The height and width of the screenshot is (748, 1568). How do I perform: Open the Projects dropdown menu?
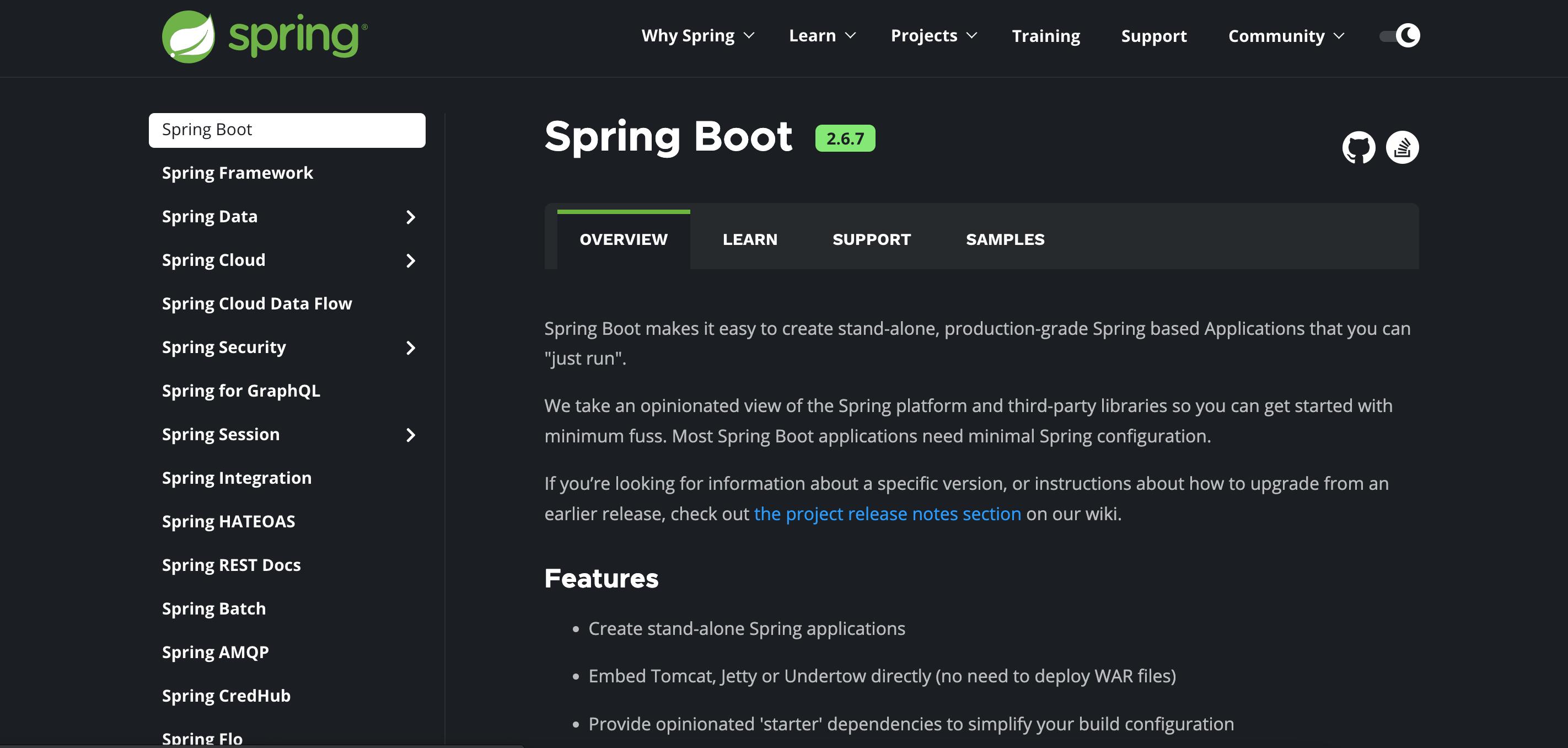[x=933, y=35]
